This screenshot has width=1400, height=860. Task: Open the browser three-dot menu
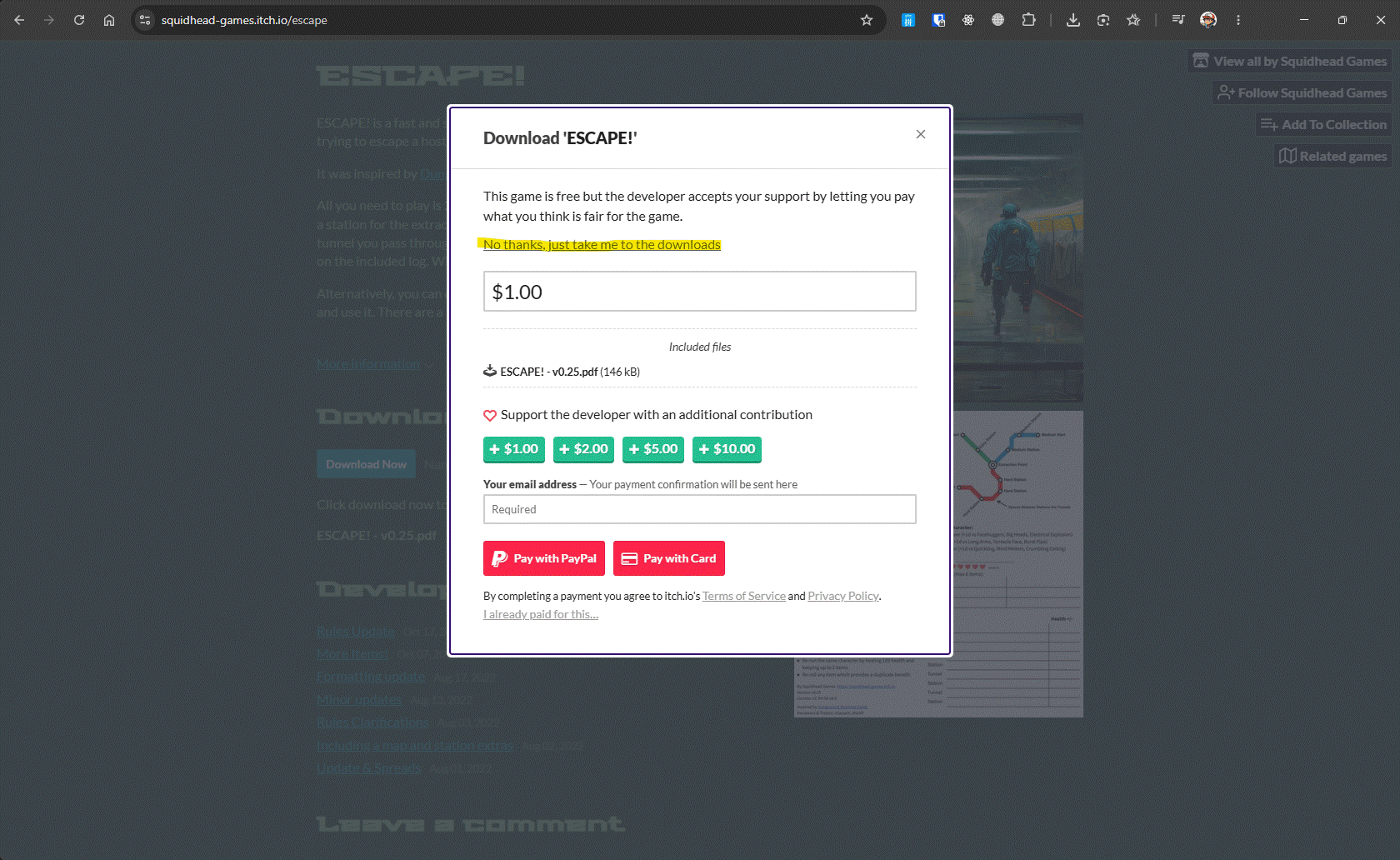tap(1238, 20)
